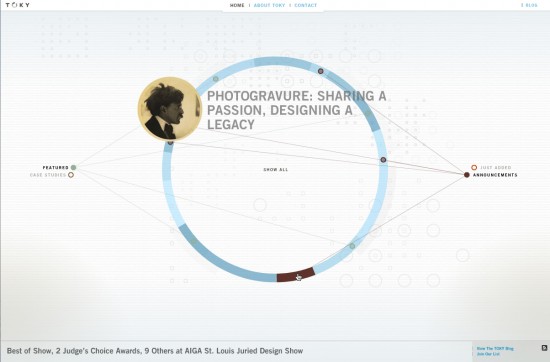
Task: Go to the Contact page
Action: tap(306, 5)
